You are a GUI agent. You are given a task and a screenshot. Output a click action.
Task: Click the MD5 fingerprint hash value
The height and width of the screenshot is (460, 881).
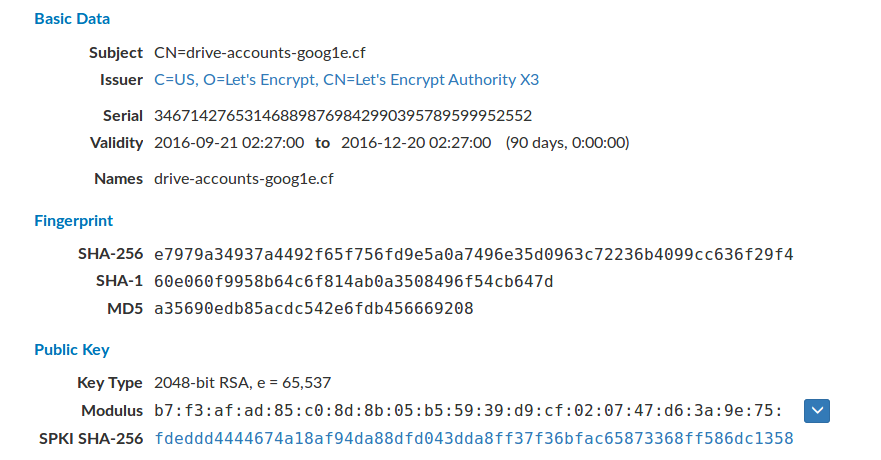pos(313,309)
